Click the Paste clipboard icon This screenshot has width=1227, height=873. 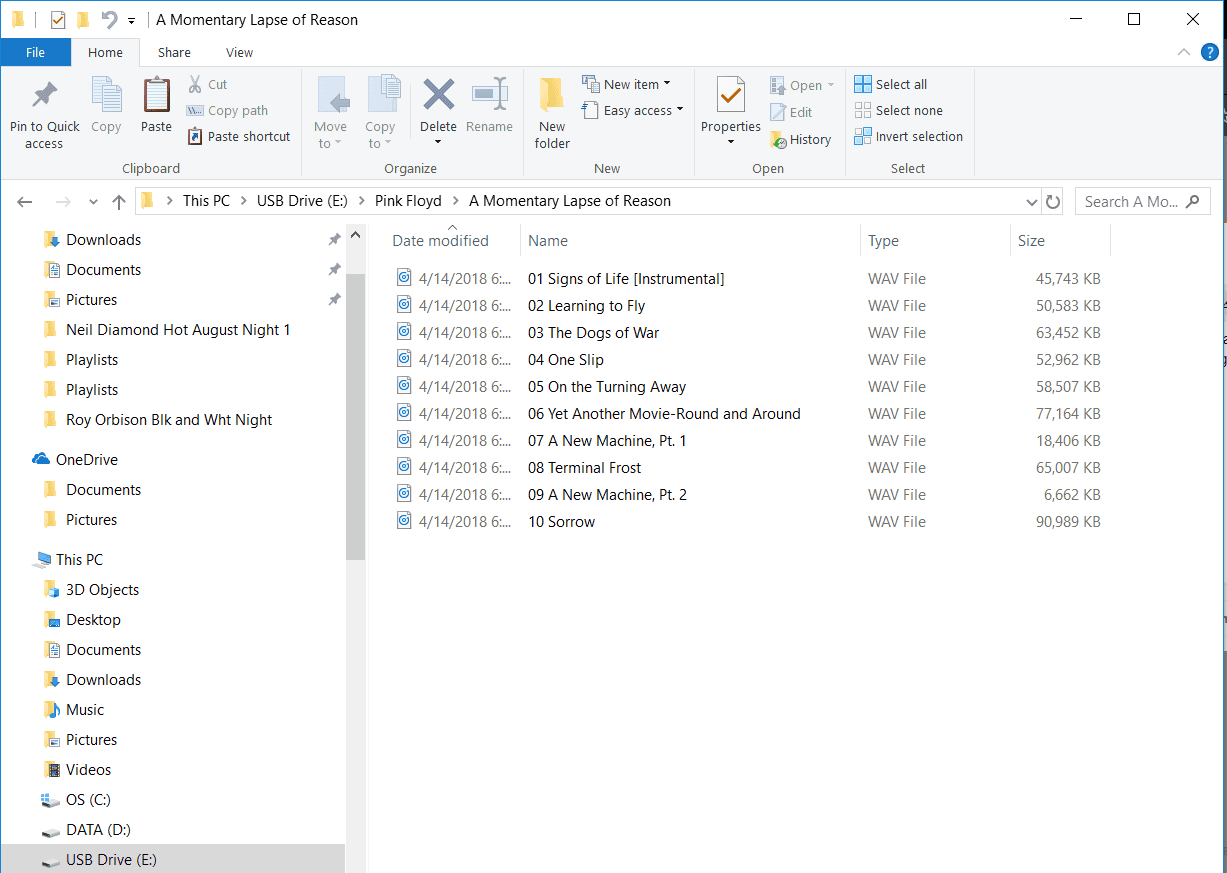click(x=156, y=96)
